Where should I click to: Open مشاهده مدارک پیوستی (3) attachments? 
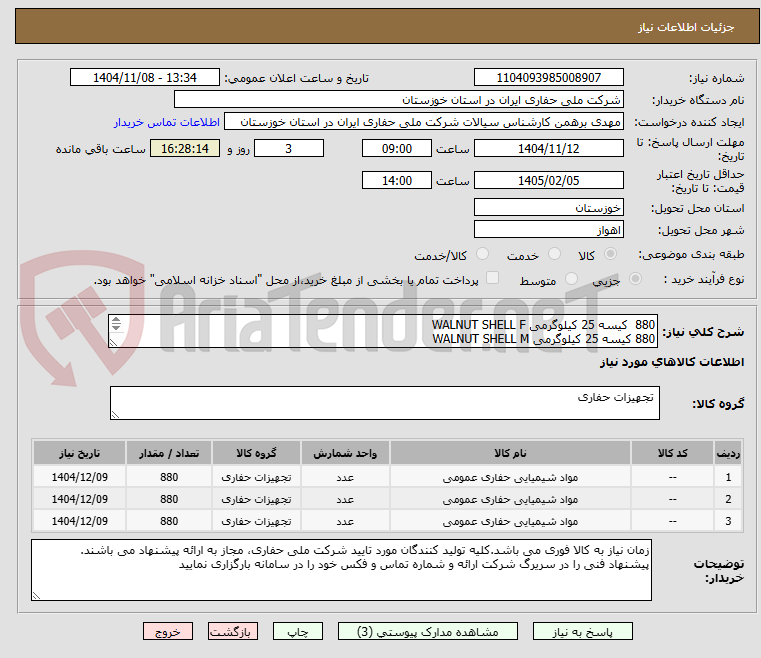click(x=428, y=631)
